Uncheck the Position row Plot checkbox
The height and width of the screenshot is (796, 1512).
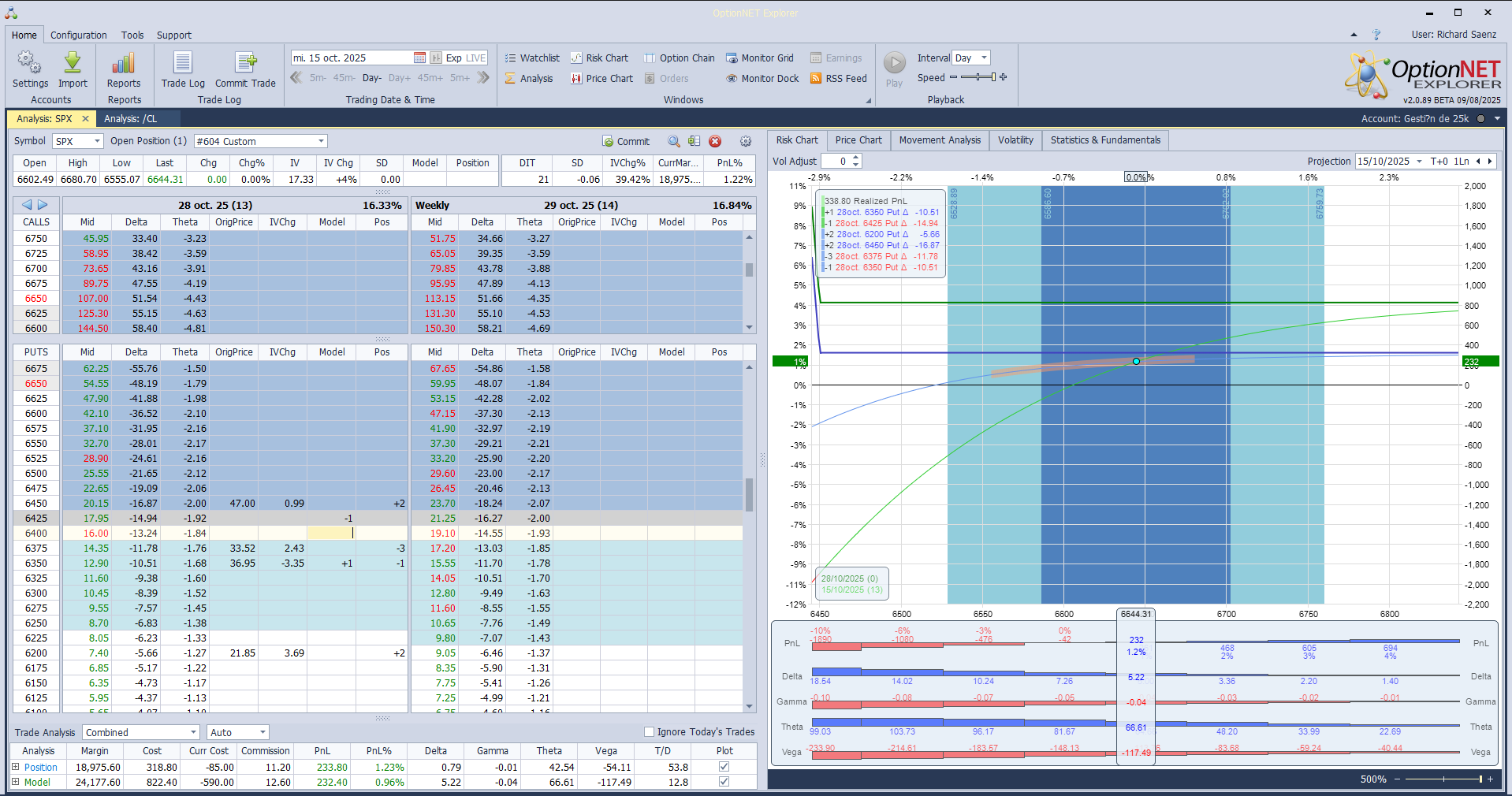pyautogui.click(x=724, y=767)
